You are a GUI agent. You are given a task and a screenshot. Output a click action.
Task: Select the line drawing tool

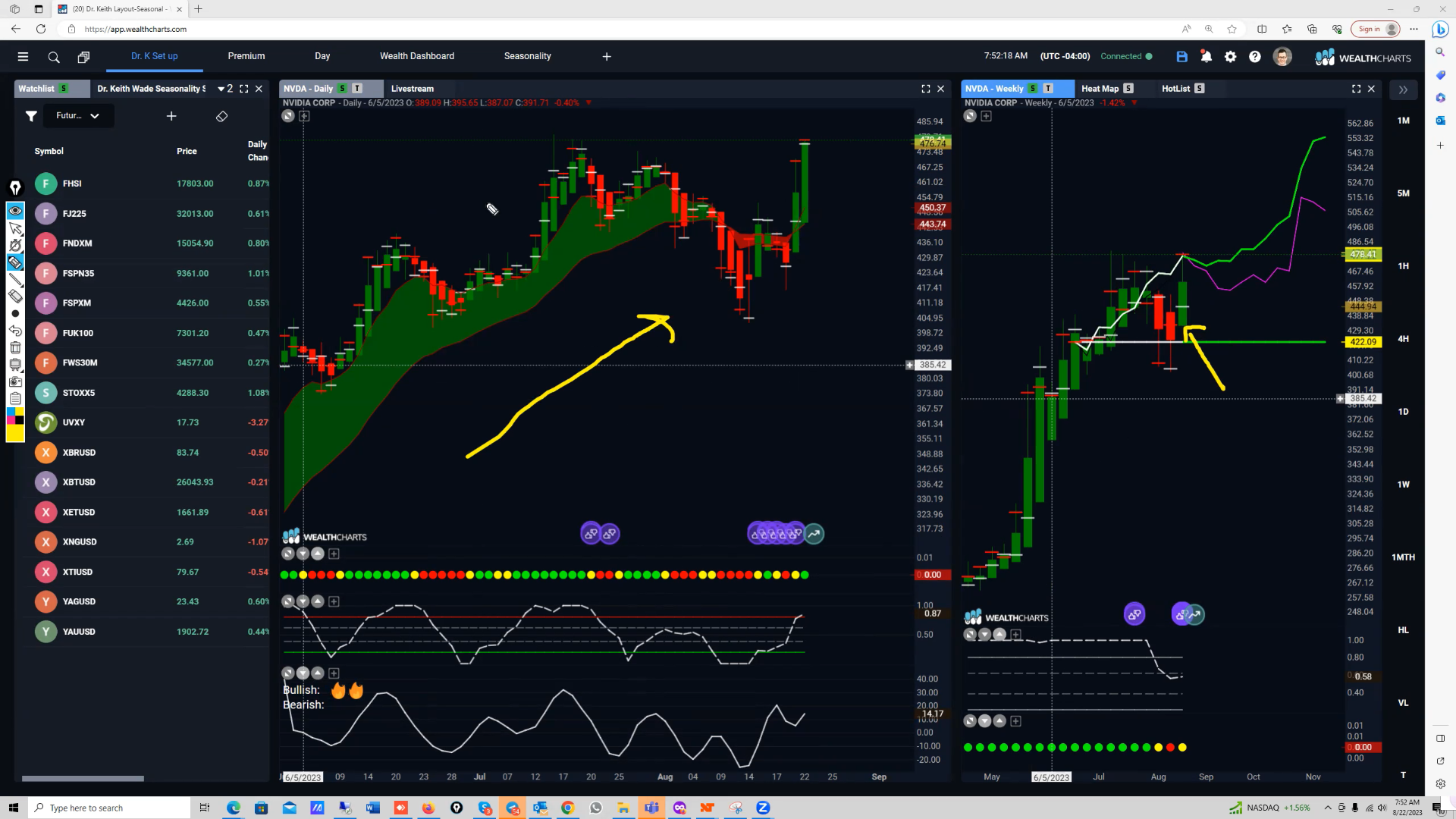click(15, 280)
